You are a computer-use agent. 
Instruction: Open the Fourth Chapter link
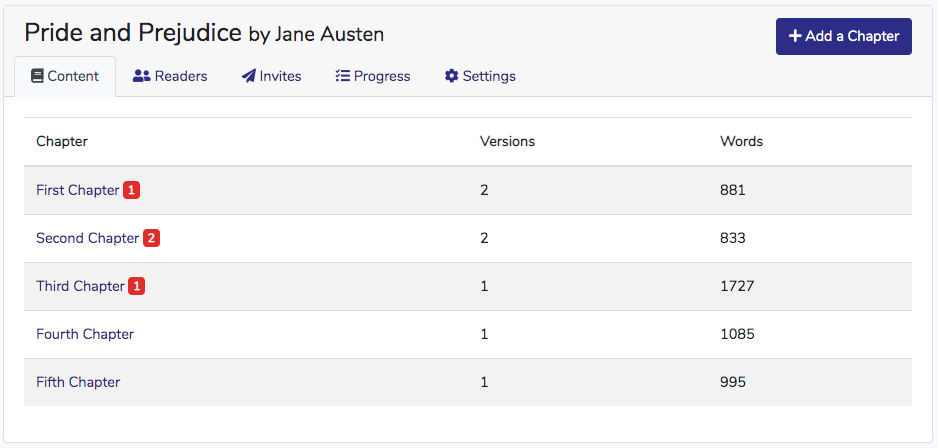[85, 334]
